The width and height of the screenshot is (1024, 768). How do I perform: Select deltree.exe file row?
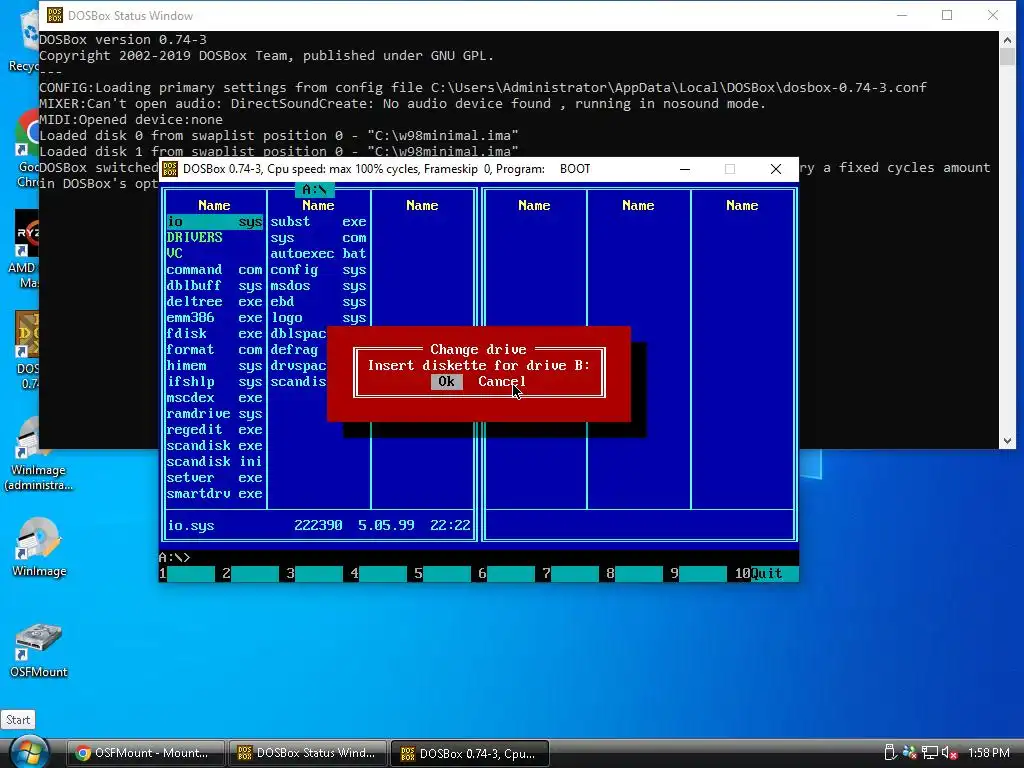click(x=214, y=302)
